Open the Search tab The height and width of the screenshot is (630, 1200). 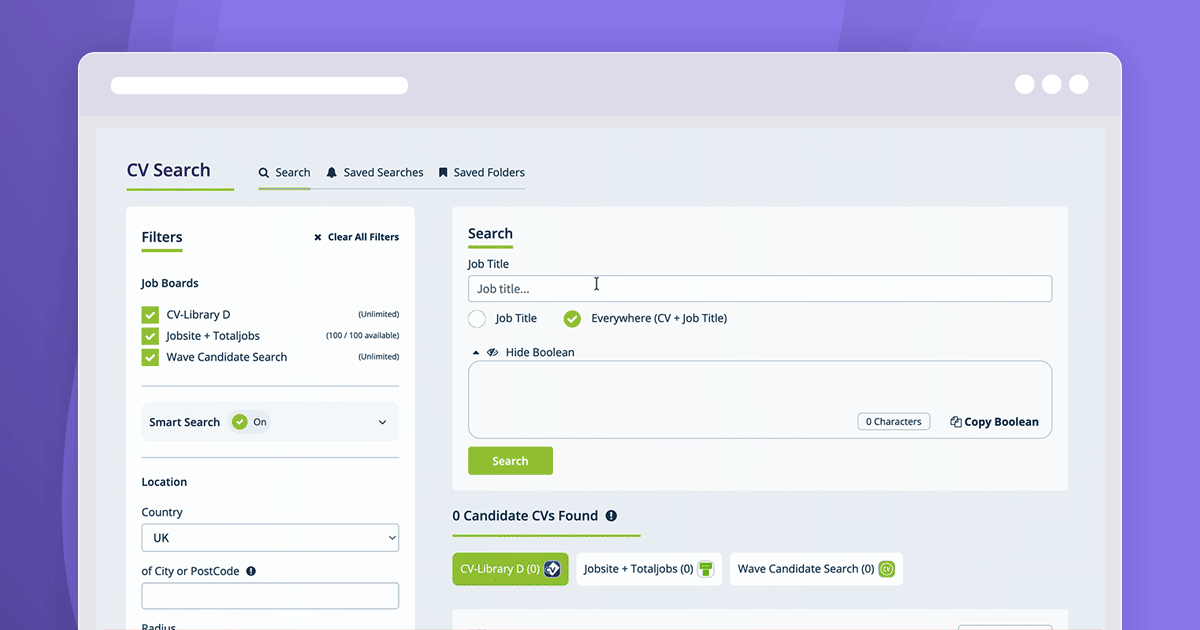point(284,172)
